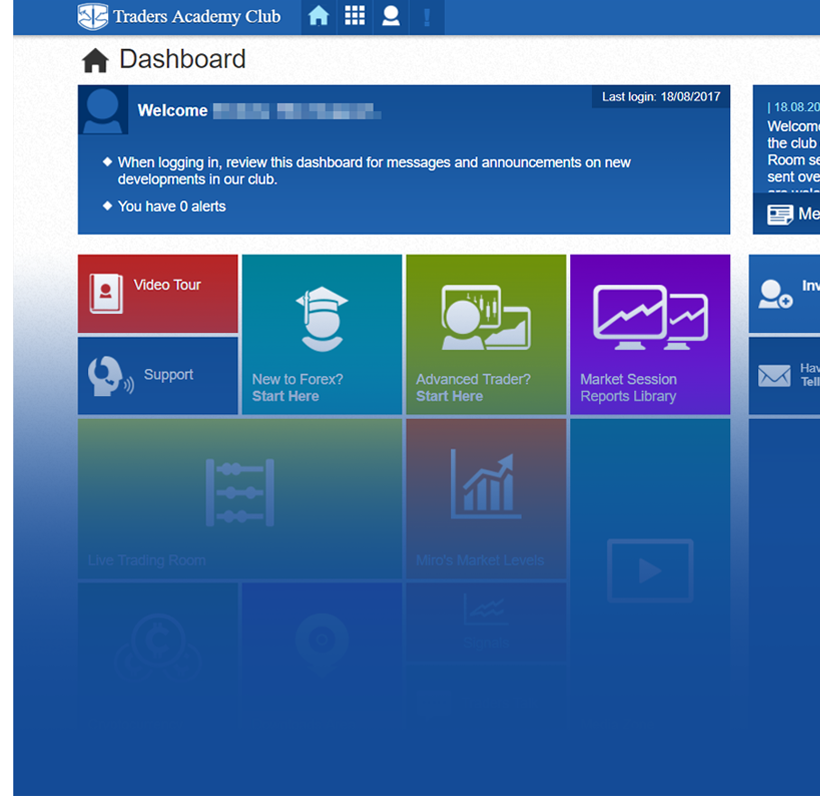Click the 'Last login: 18/08/2017' label
Image resolution: width=820 pixels, height=797 pixels.
click(661, 97)
